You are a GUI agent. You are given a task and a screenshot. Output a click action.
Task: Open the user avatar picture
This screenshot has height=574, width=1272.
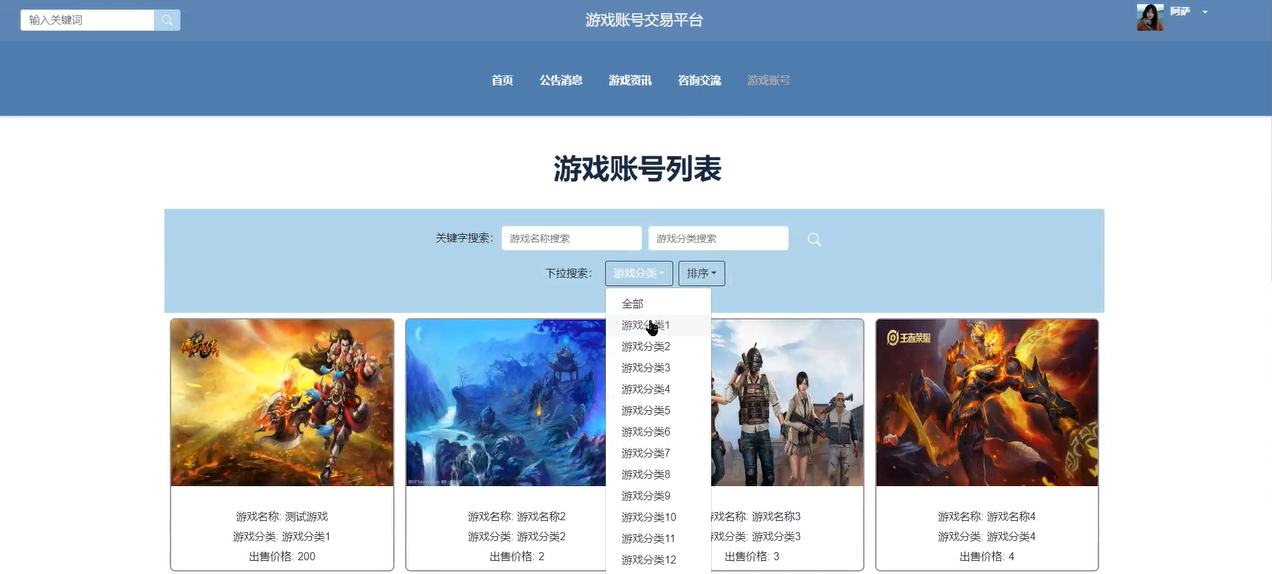pyautogui.click(x=1150, y=17)
